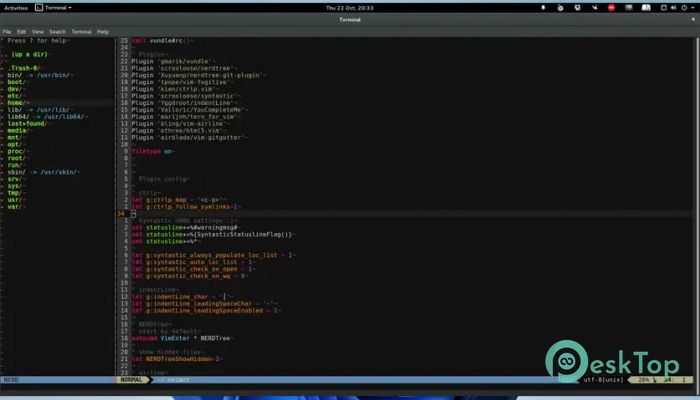Click the Plugin 'bling/vim-airline' line
The width and height of the screenshot is (700, 400).
[x=180, y=124]
